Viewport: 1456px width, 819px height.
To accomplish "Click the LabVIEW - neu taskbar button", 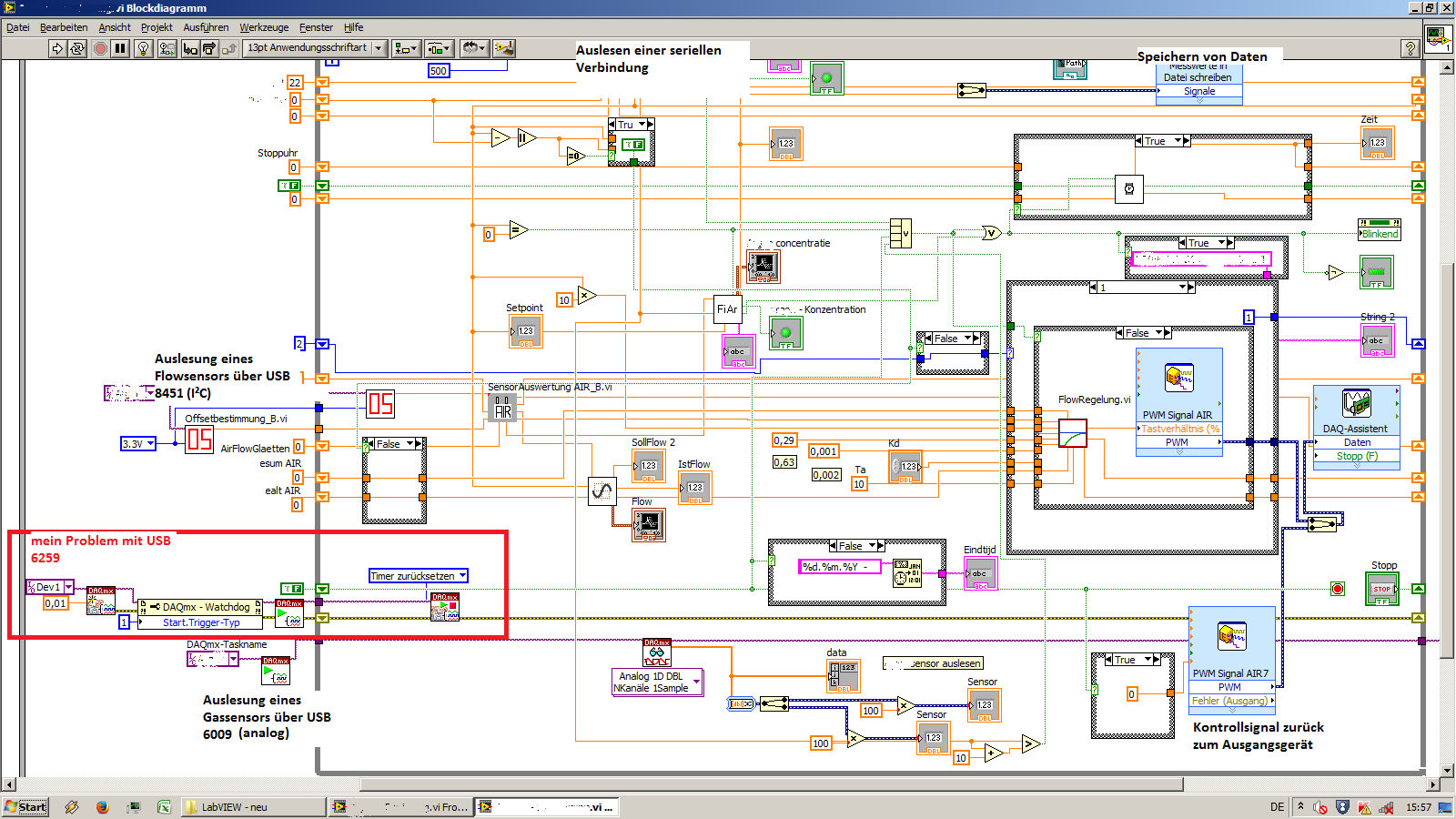I will pyautogui.click(x=252, y=806).
